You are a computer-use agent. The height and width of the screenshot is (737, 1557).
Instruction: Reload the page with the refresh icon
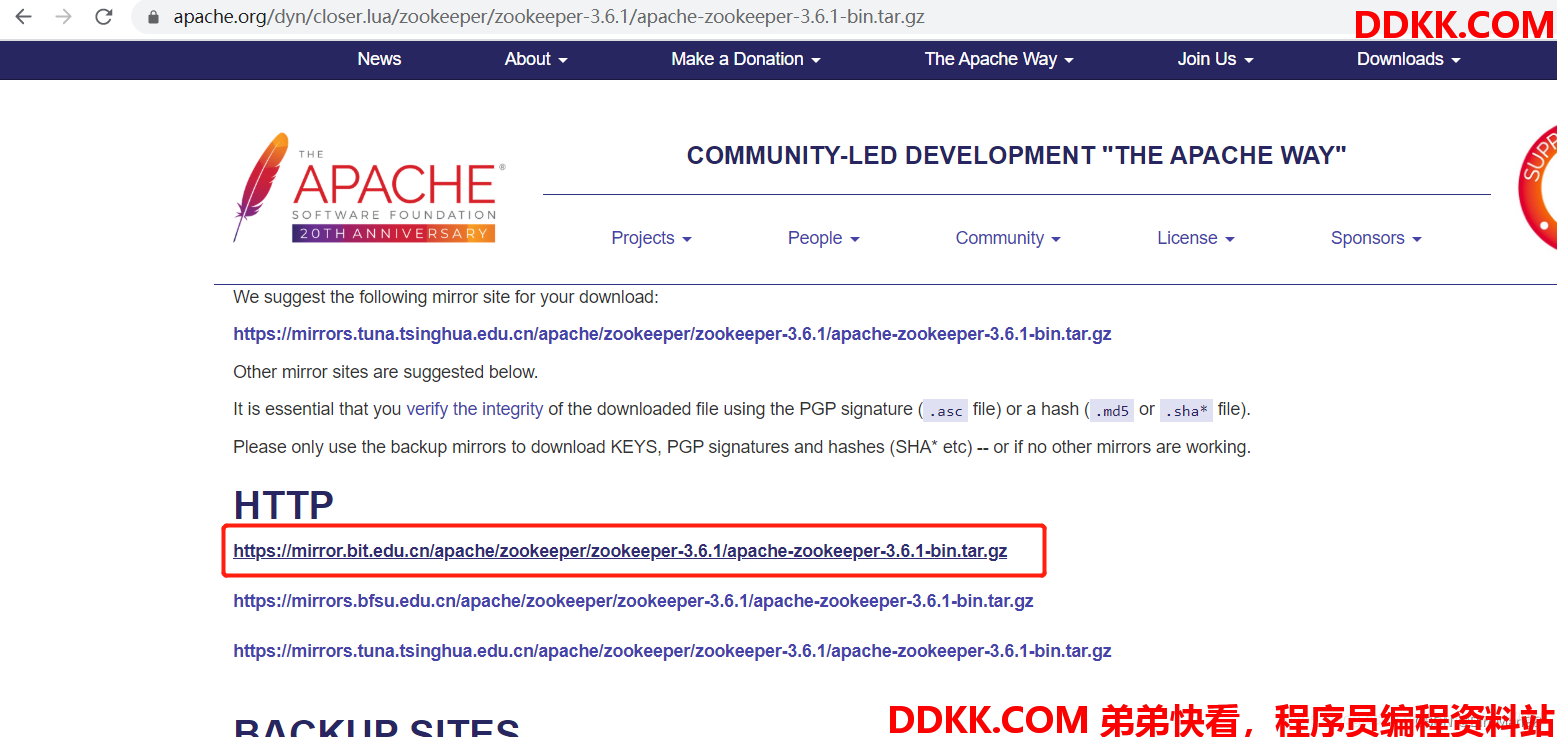click(x=103, y=17)
